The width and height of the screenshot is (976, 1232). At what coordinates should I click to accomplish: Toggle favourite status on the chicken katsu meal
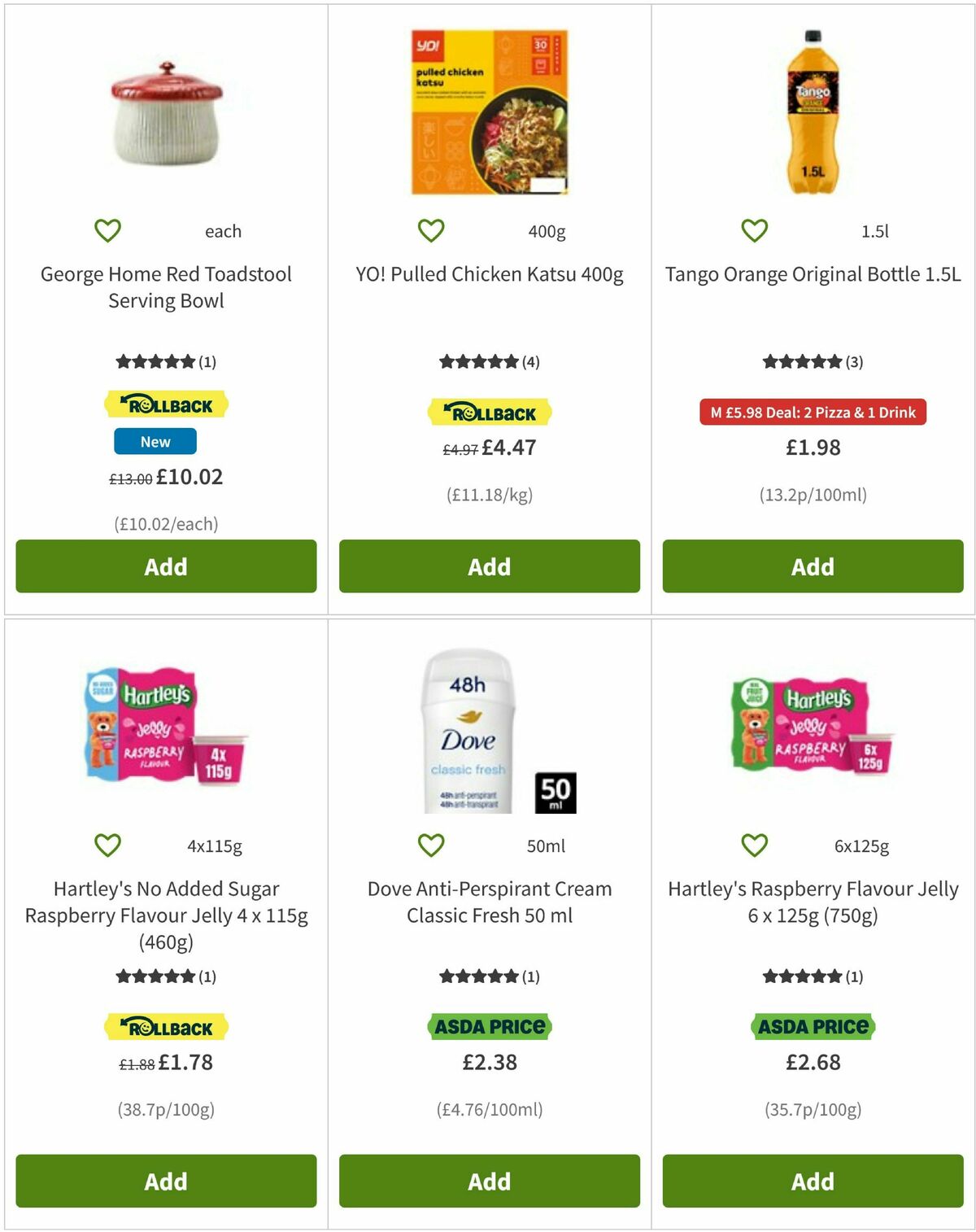(x=431, y=230)
